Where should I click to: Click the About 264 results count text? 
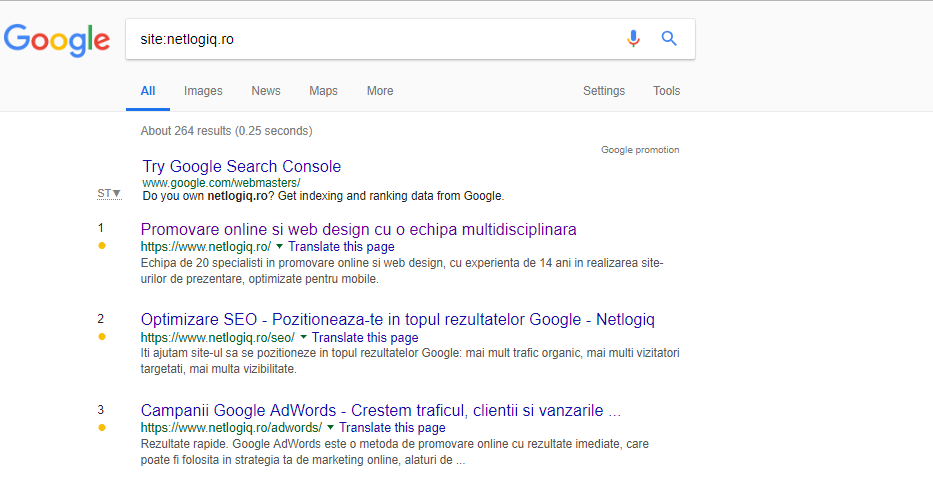point(226,131)
